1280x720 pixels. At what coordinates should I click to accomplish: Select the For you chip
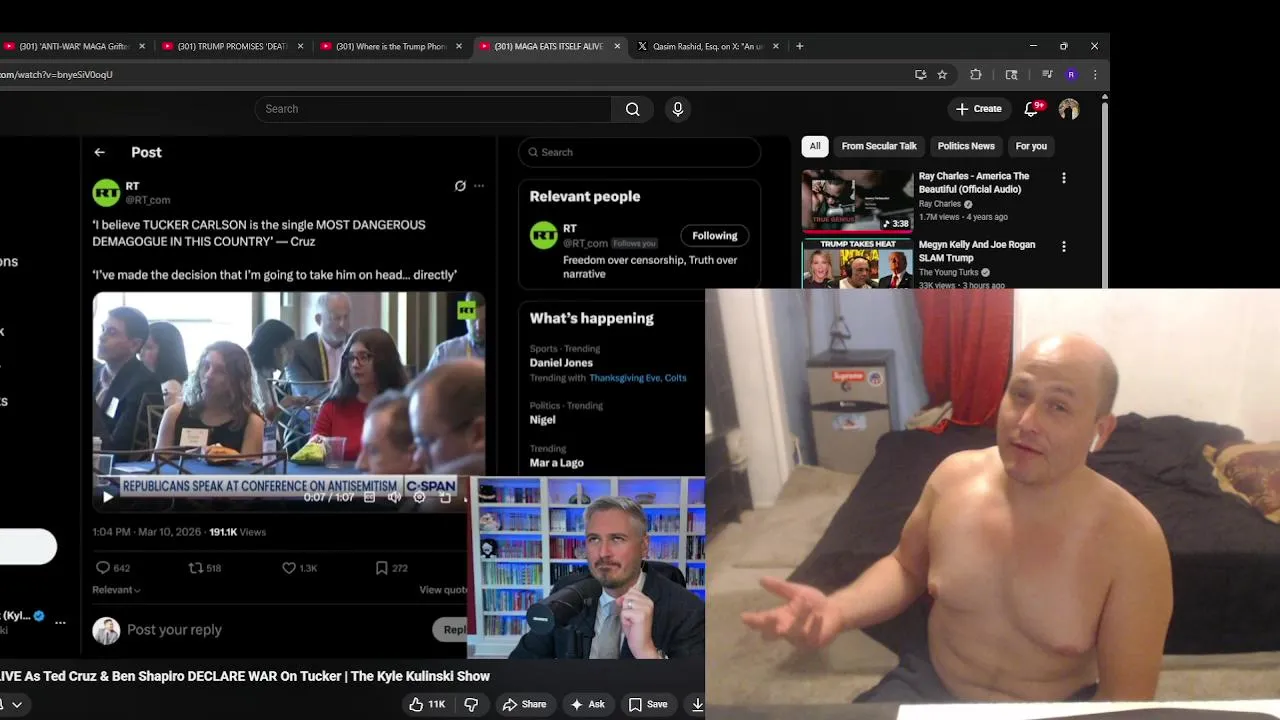[x=1031, y=146]
